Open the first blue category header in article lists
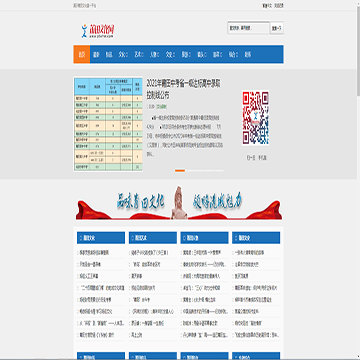 tap(101, 238)
